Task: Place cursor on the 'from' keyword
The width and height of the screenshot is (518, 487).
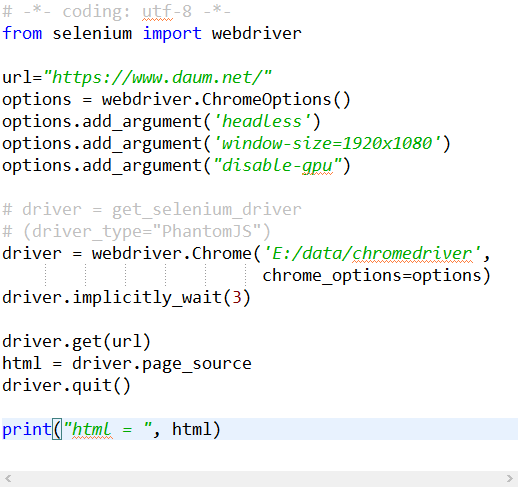Action: pyautogui.click(x=22, y=33)
